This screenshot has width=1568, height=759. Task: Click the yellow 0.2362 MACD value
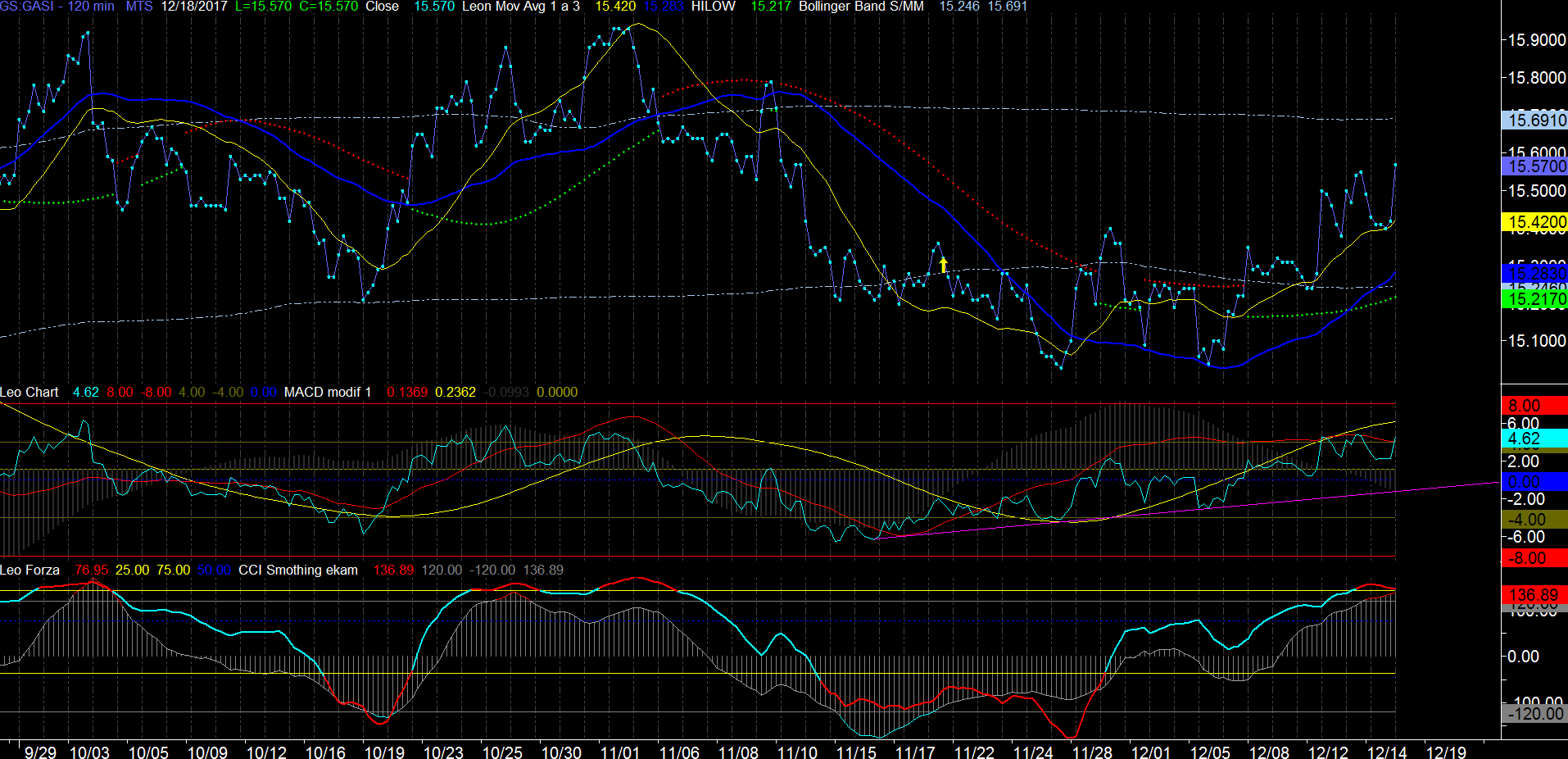[x=455, y=393]
